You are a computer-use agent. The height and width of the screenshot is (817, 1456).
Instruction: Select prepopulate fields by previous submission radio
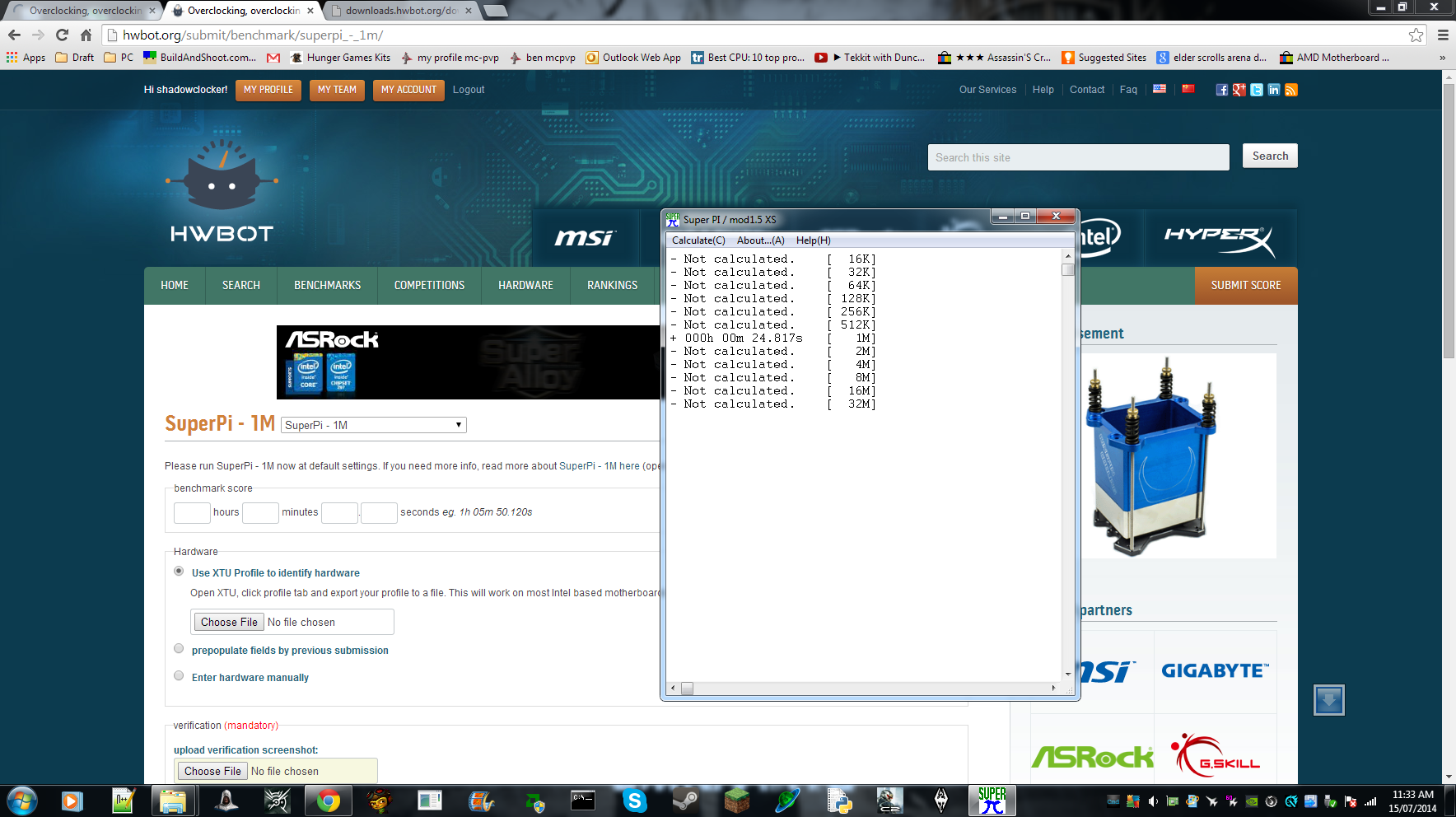coord(179,649)
